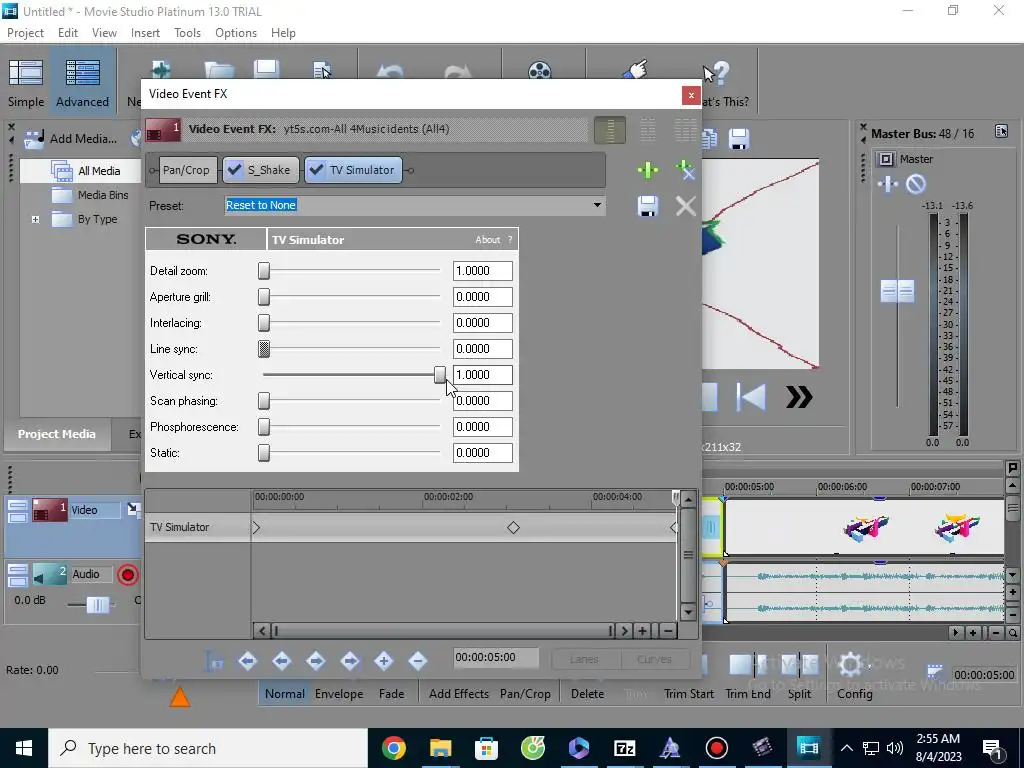Close the Video Event FX dialog

tap(691, 95)
